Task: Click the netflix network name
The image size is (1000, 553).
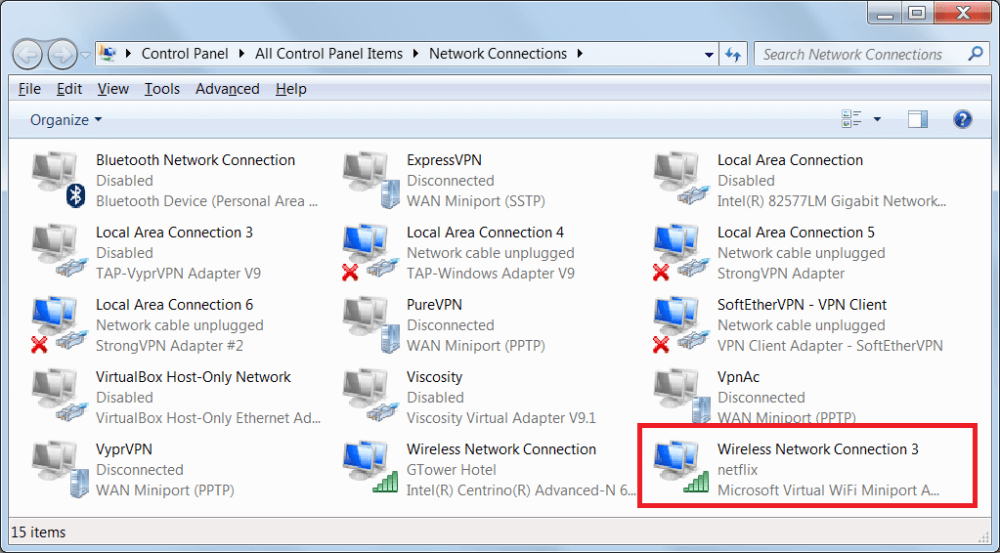Action: point(737,470)
